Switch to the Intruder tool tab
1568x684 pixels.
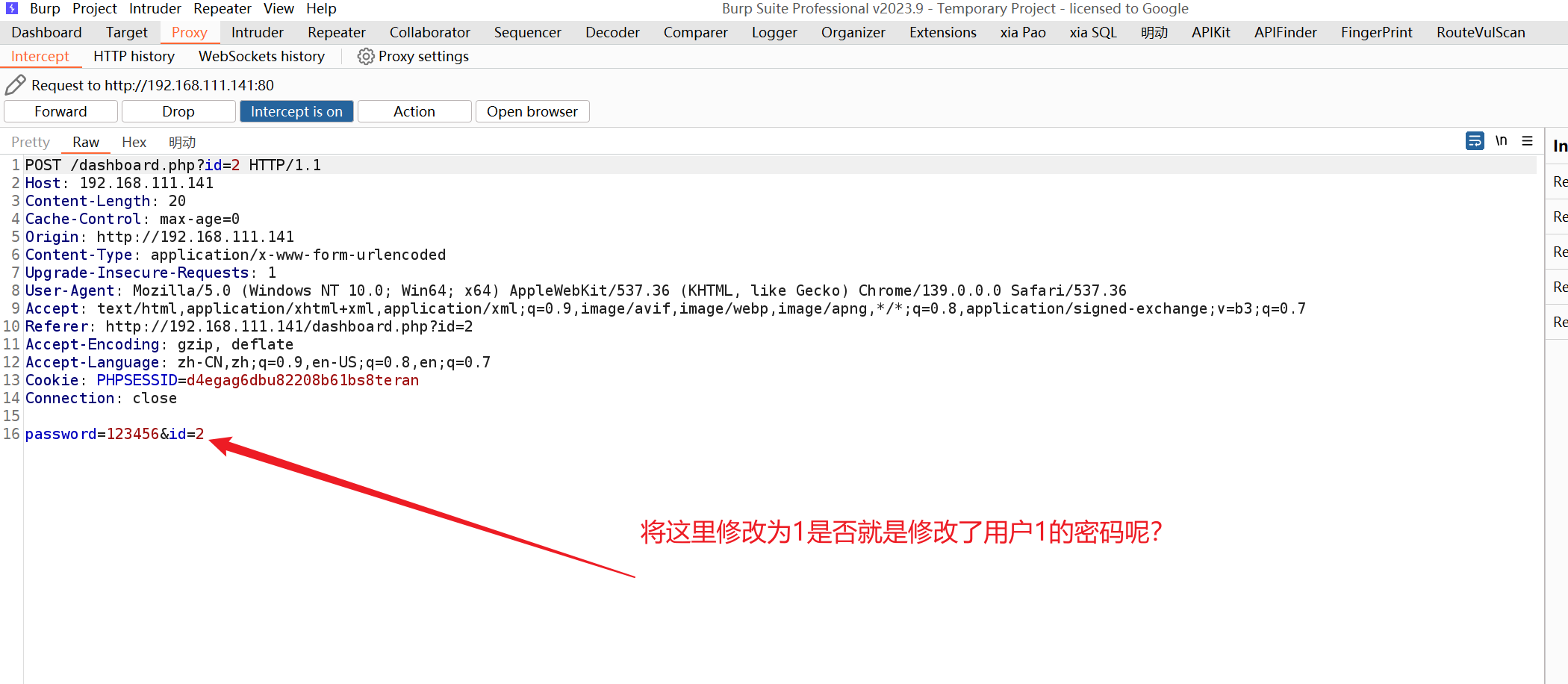(258, 33)
